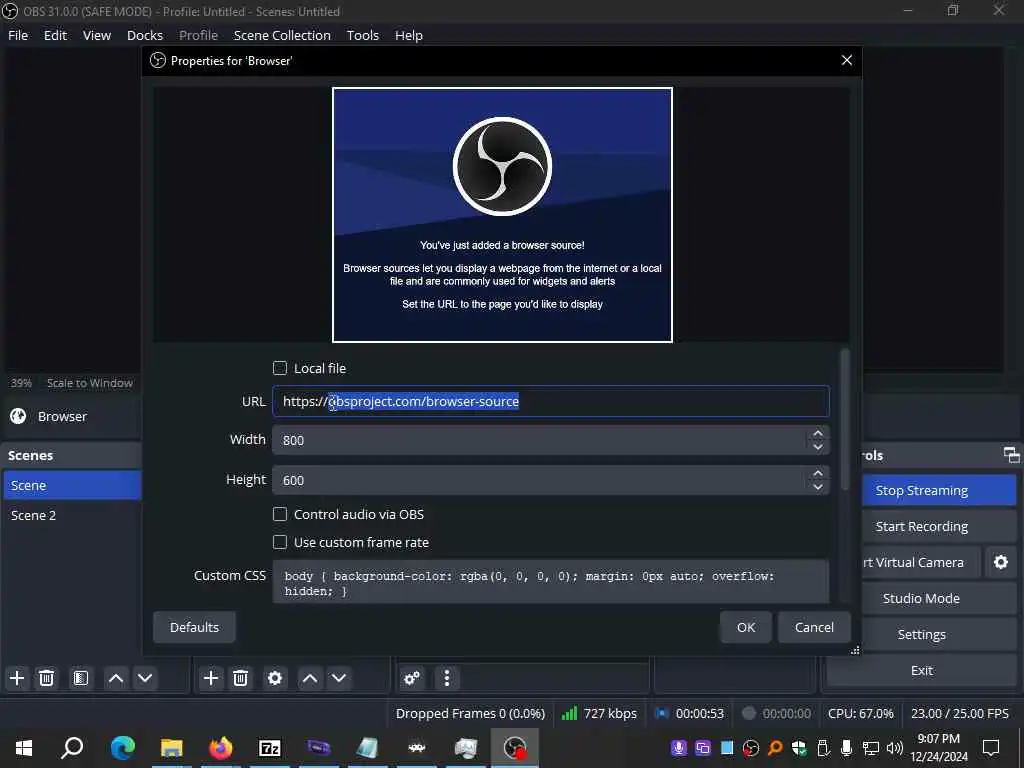1024x768 pixels.
Task: Enable Use custom frame rate checkbox
Action: click(280, 542)
